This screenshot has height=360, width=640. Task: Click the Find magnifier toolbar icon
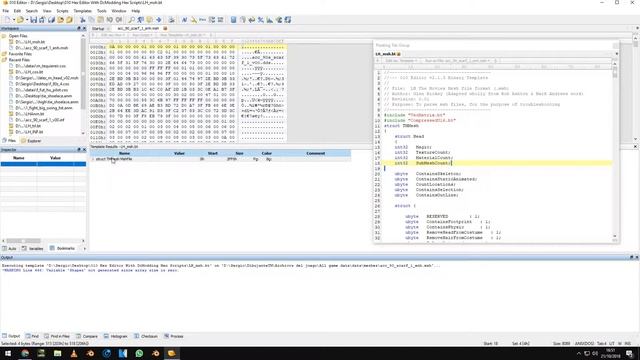coord(131,20)
